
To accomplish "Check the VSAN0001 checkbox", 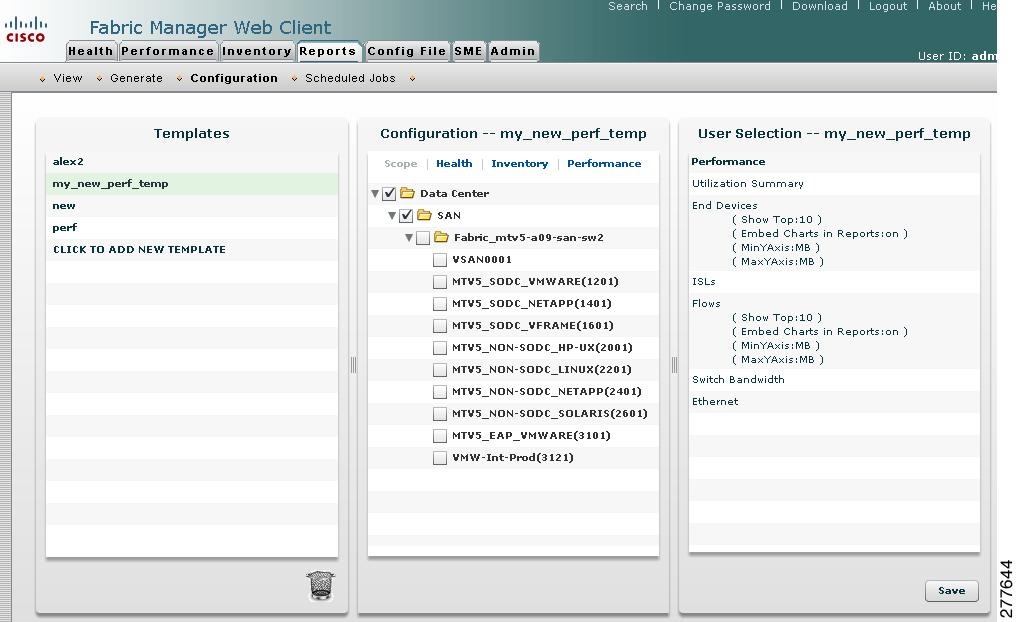I will point(439,259).
